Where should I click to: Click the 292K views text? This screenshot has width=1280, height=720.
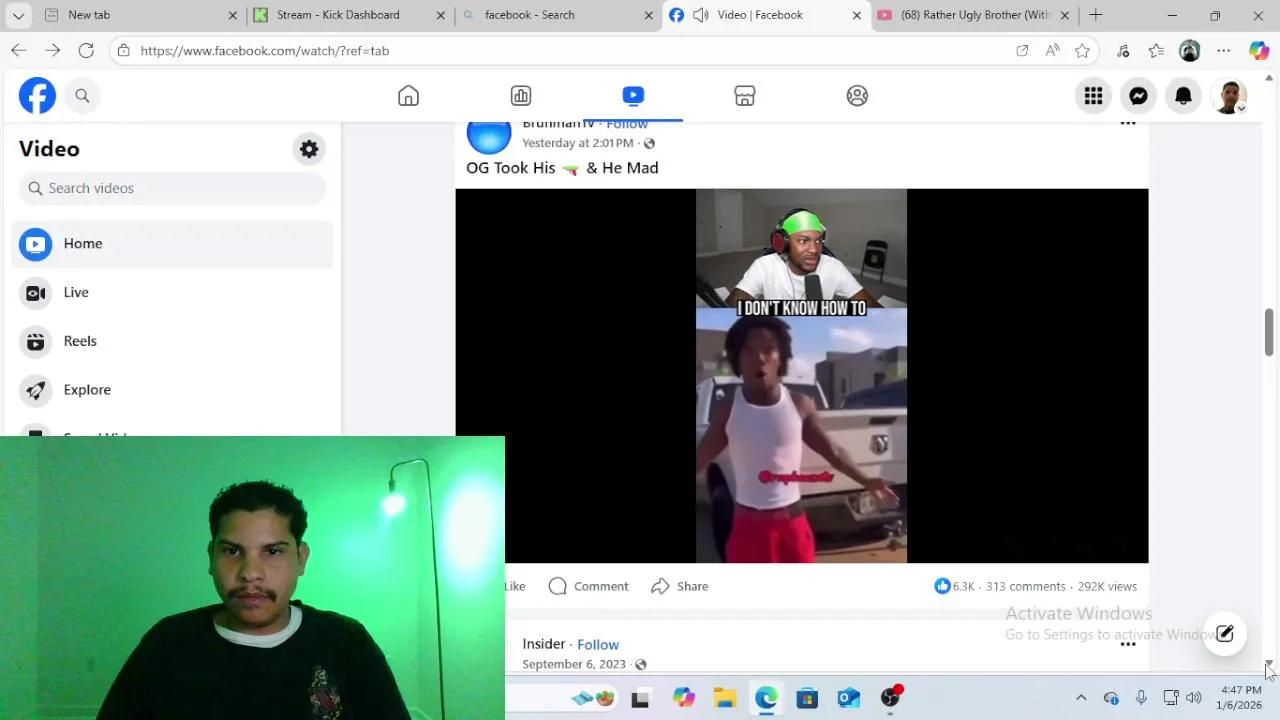pos(1107,586)
